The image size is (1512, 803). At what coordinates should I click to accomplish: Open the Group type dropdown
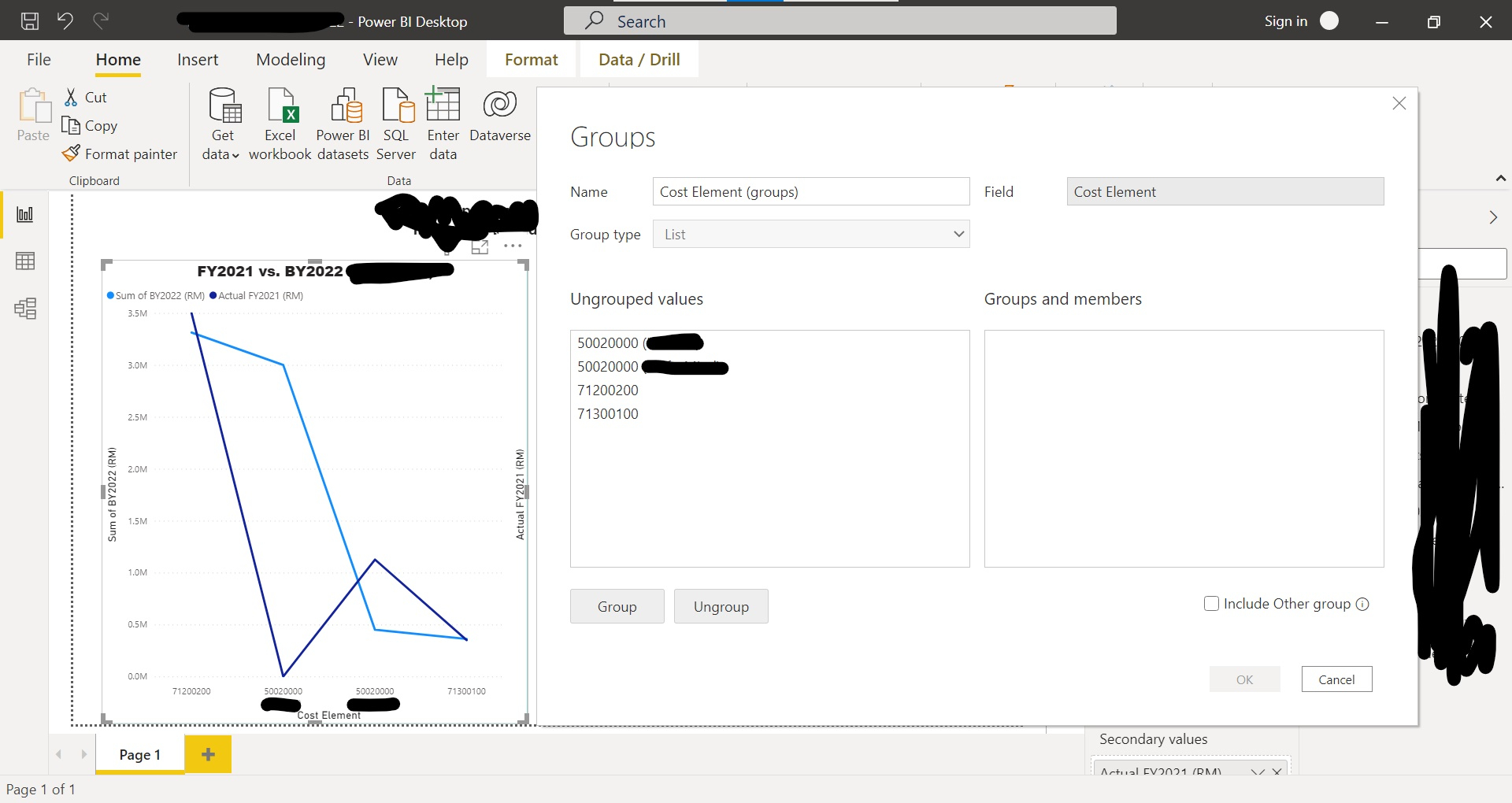point(958,234)
